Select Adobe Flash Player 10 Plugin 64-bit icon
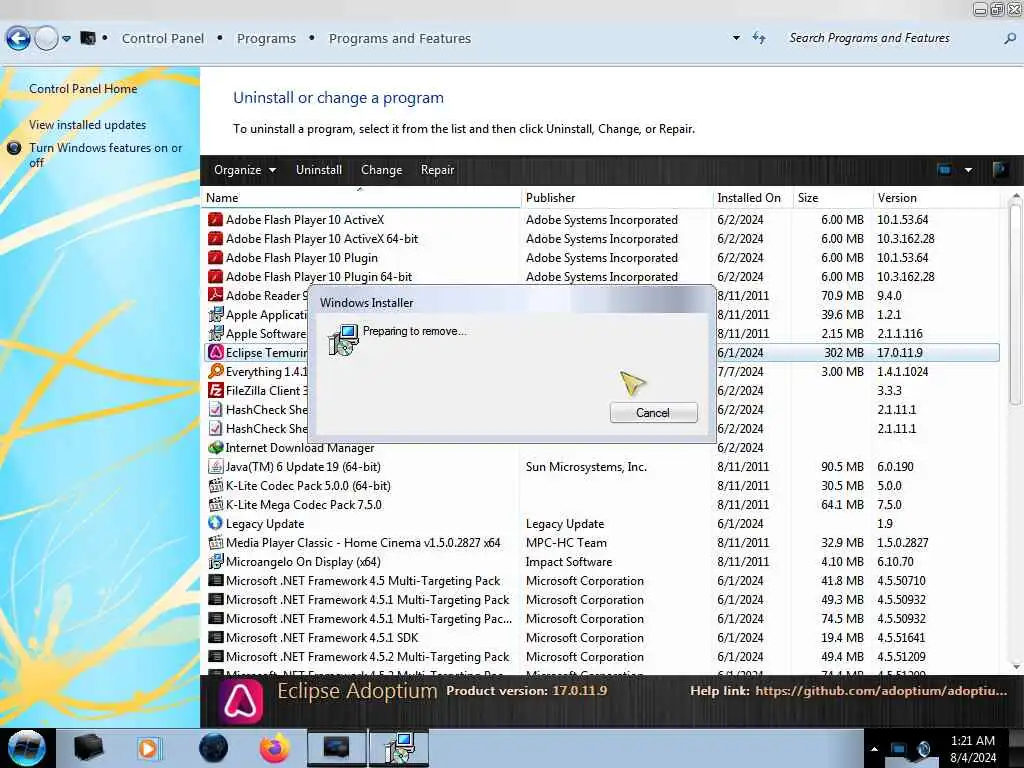The height and width of the screenshot is (768, 1024). (x=215, y=276)
